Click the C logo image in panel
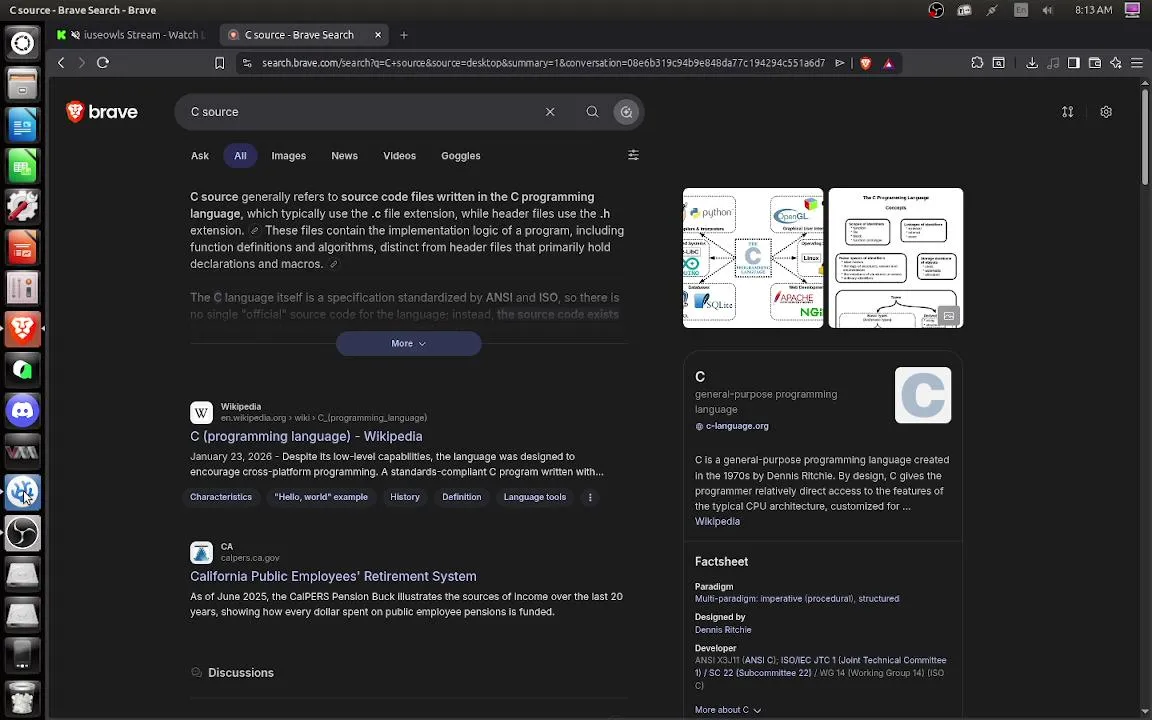The height and width of the screenshot is (720, 1152). 923,395
